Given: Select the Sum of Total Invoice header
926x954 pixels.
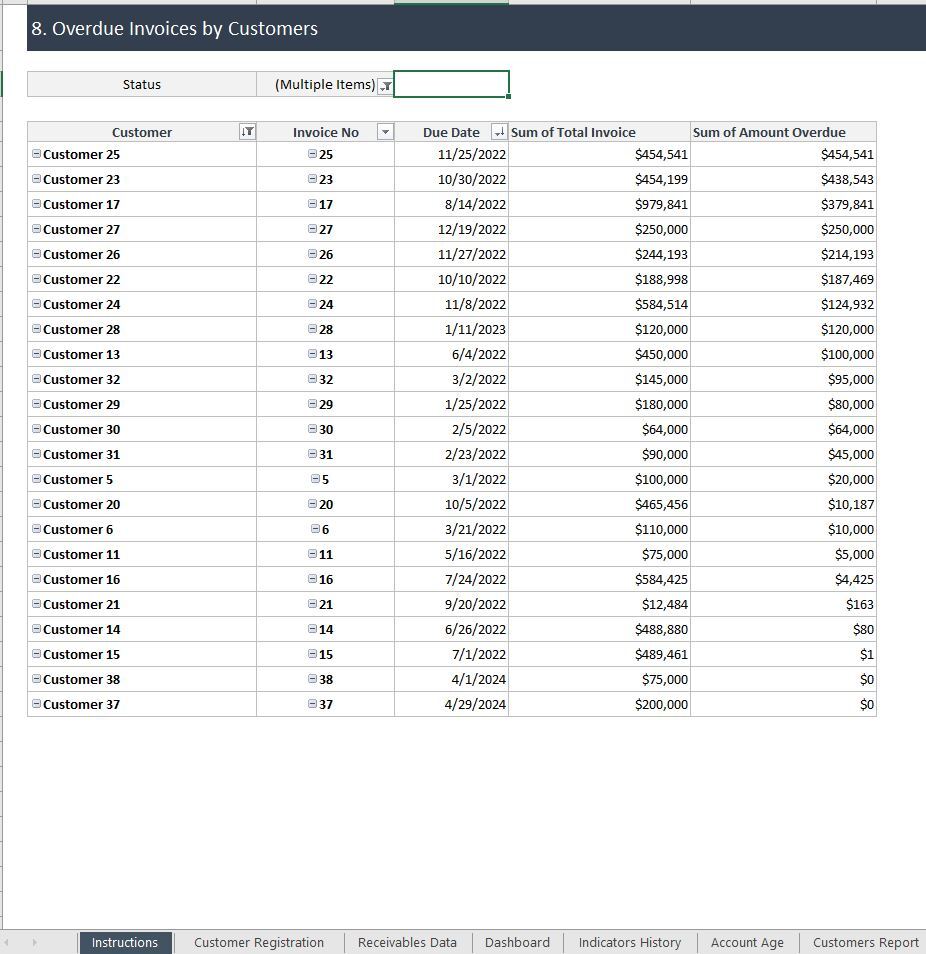Looking at the screenshot, I should pos(599,132).
